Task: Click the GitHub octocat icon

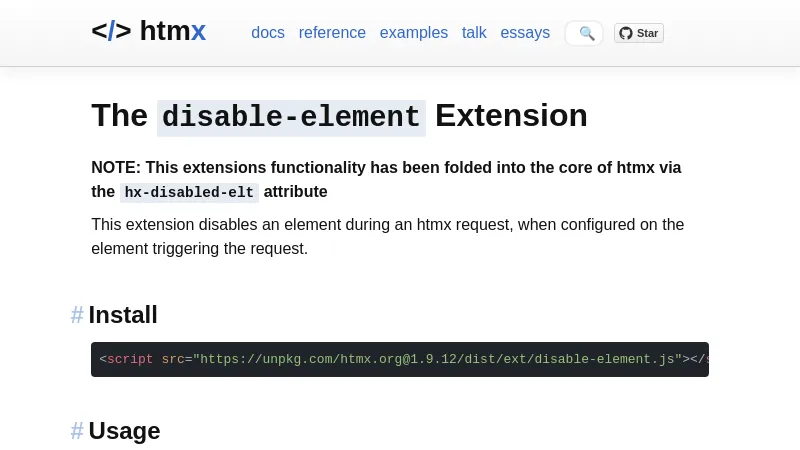Action: (x=626, y=33)
